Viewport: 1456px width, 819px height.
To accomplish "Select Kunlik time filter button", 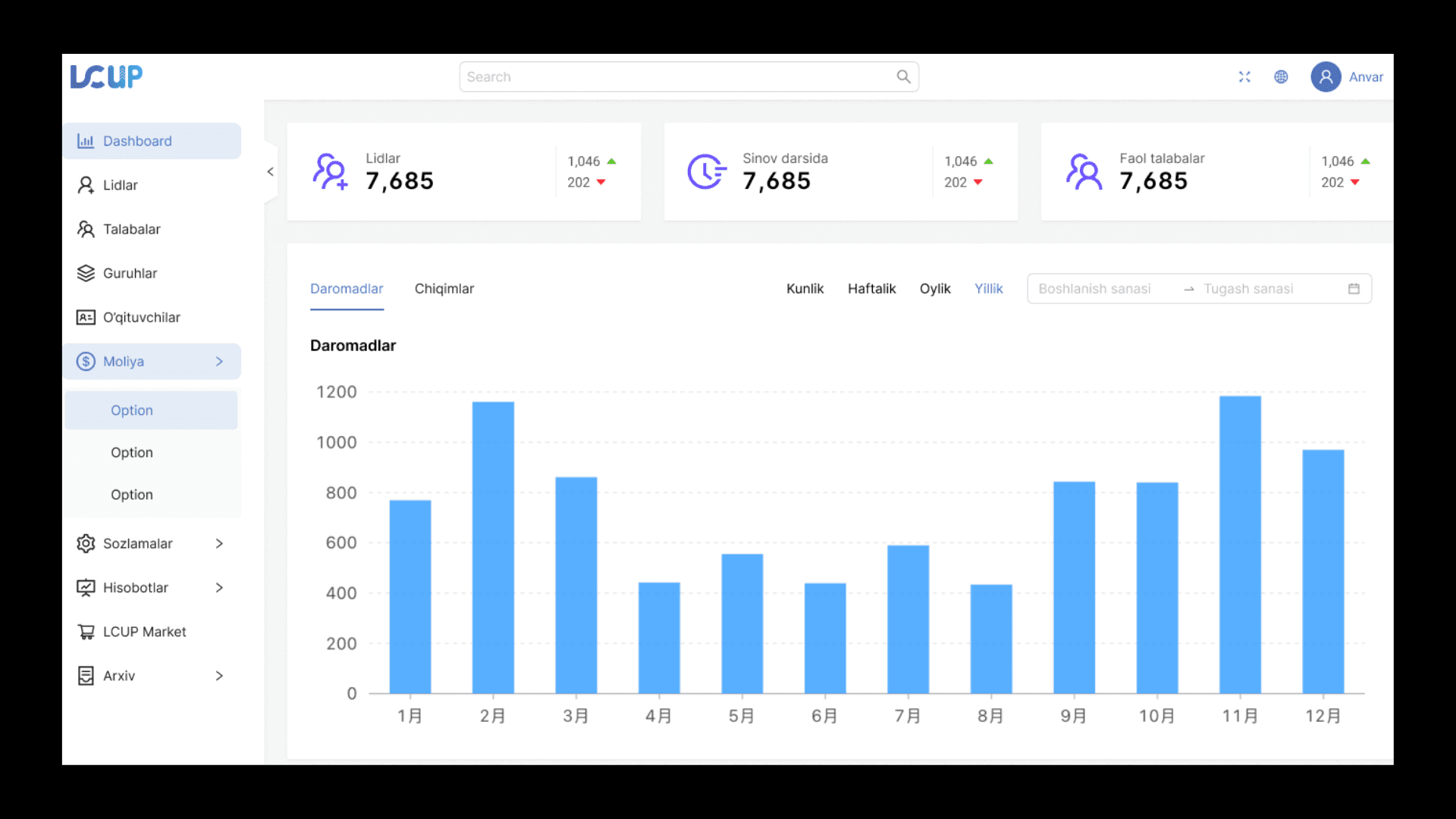I will pos(806,288).
